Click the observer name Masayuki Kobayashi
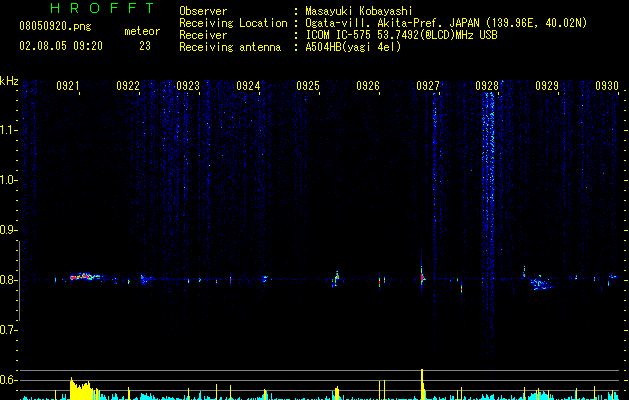 [359, 11]
